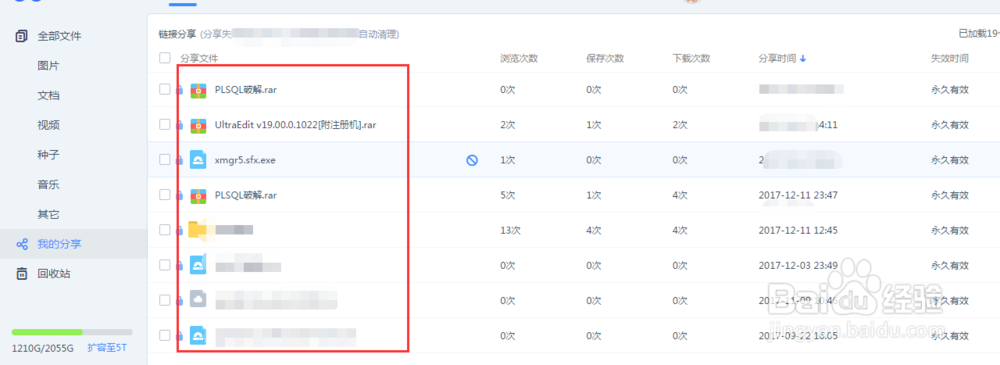Select the 我的分享 sidebar label
Image resolution: width=1000 pixels, height=365 pixels.
tap(59, 244)
